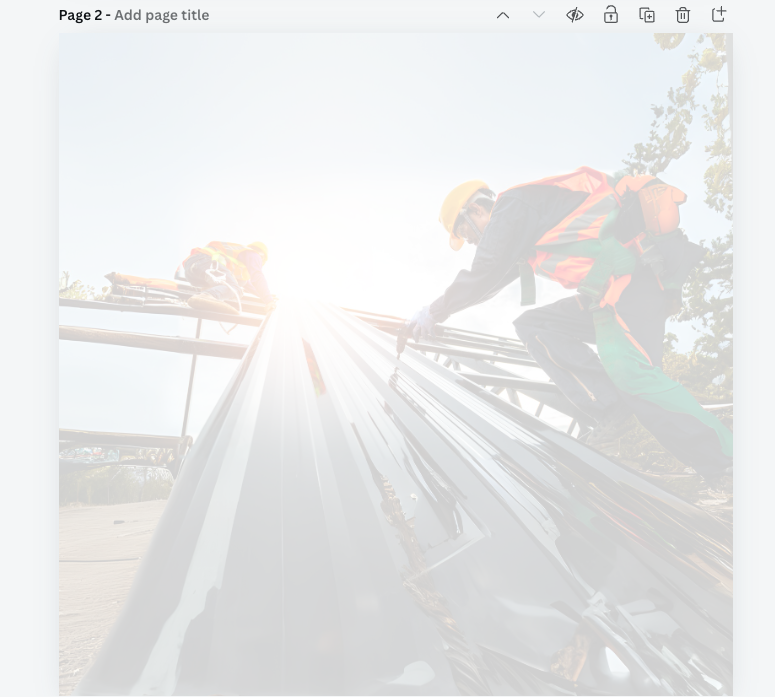The width and height of the screenshot is (775, 697).
Task: Delete Page 2 with the trash icon
Action: coord(683,15)
